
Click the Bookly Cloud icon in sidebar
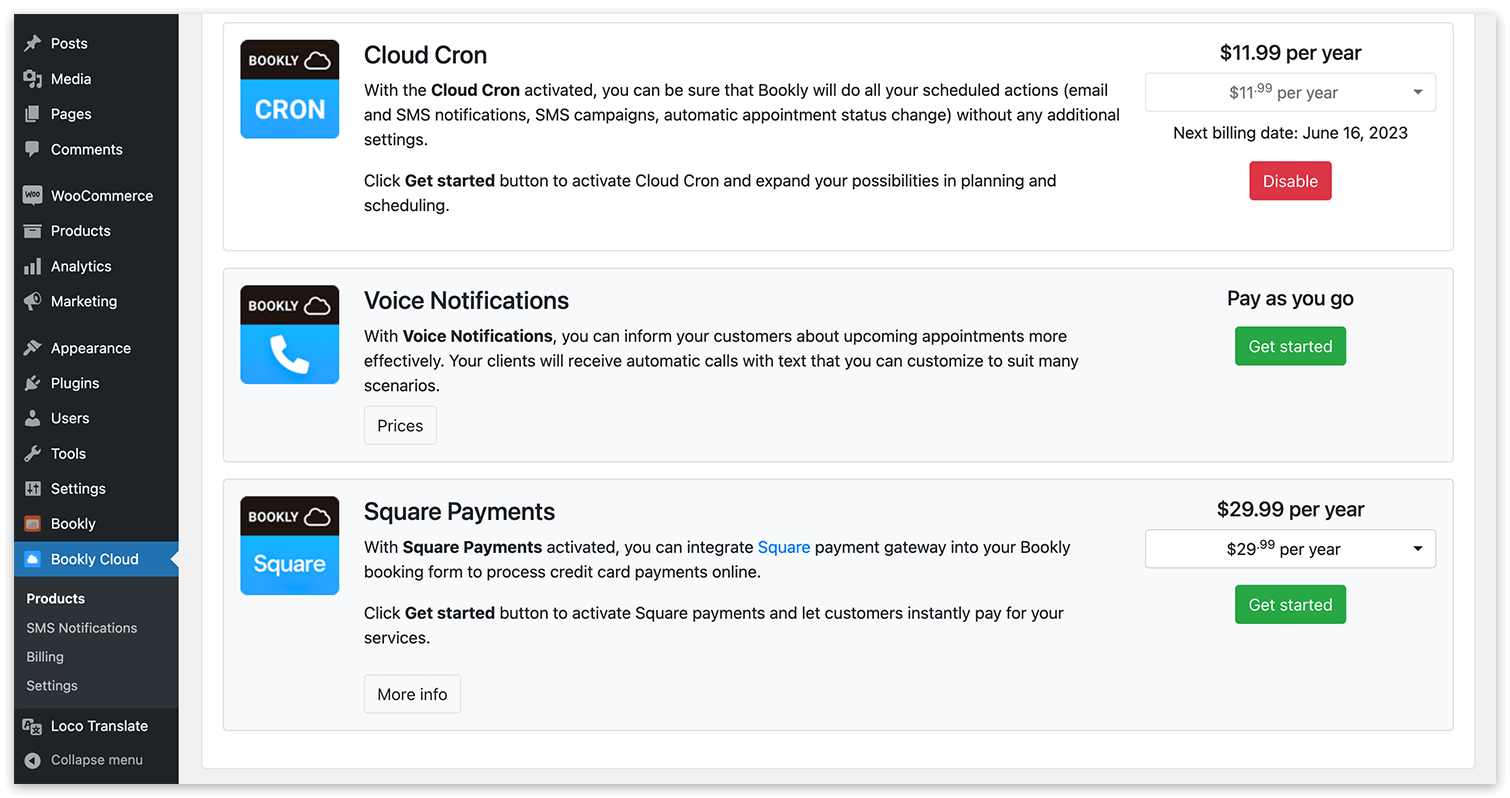(33, 559)
